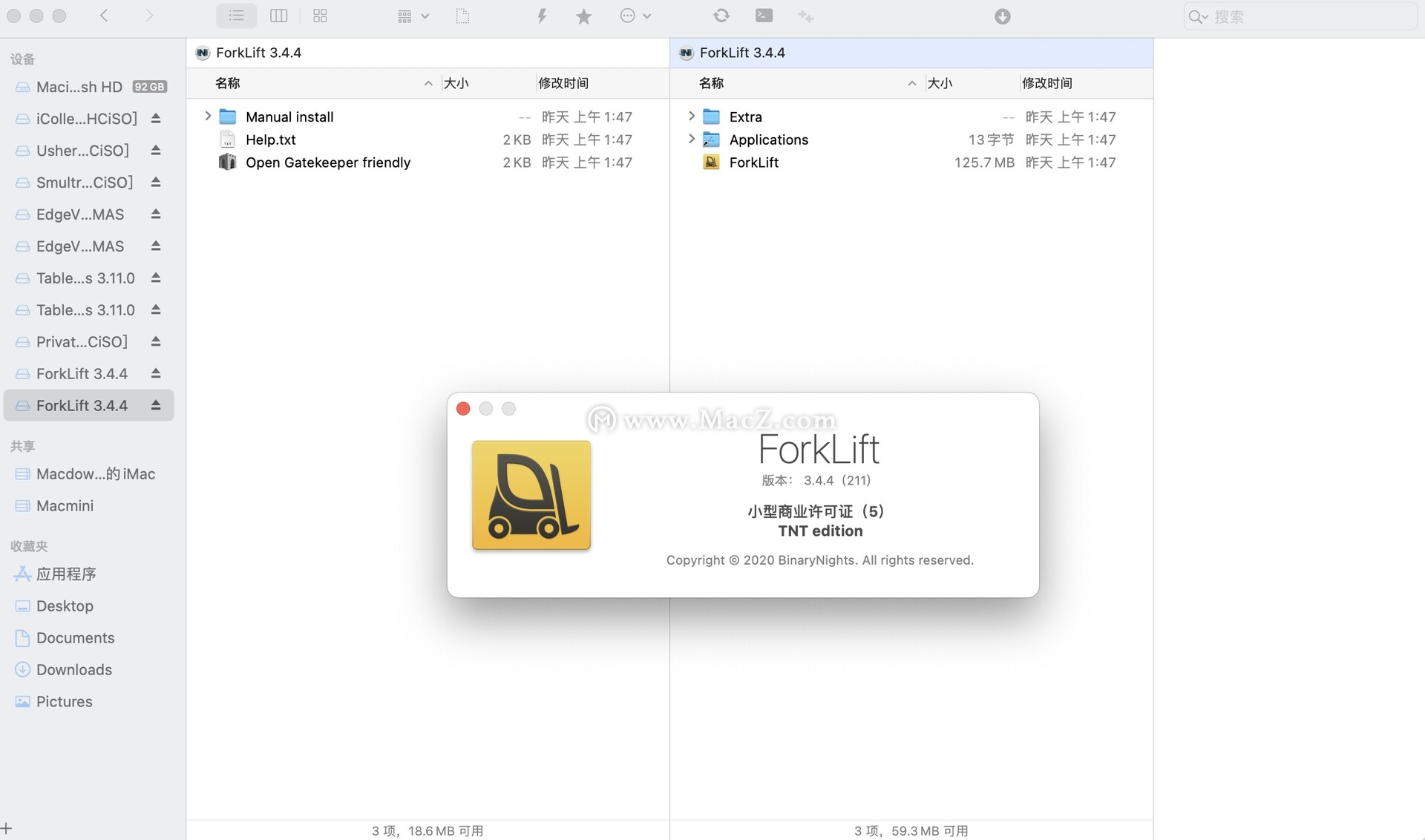Add sidebar item with plus button

[x=7, y=828]
